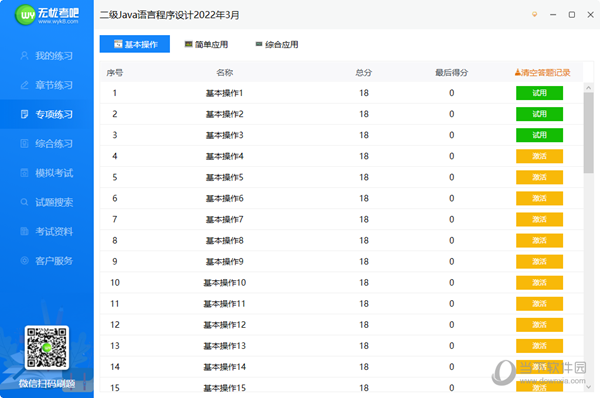Click the scrollbar down arrow
The height and width of the screenshot is (398, 600).
(x=589, y=387)
